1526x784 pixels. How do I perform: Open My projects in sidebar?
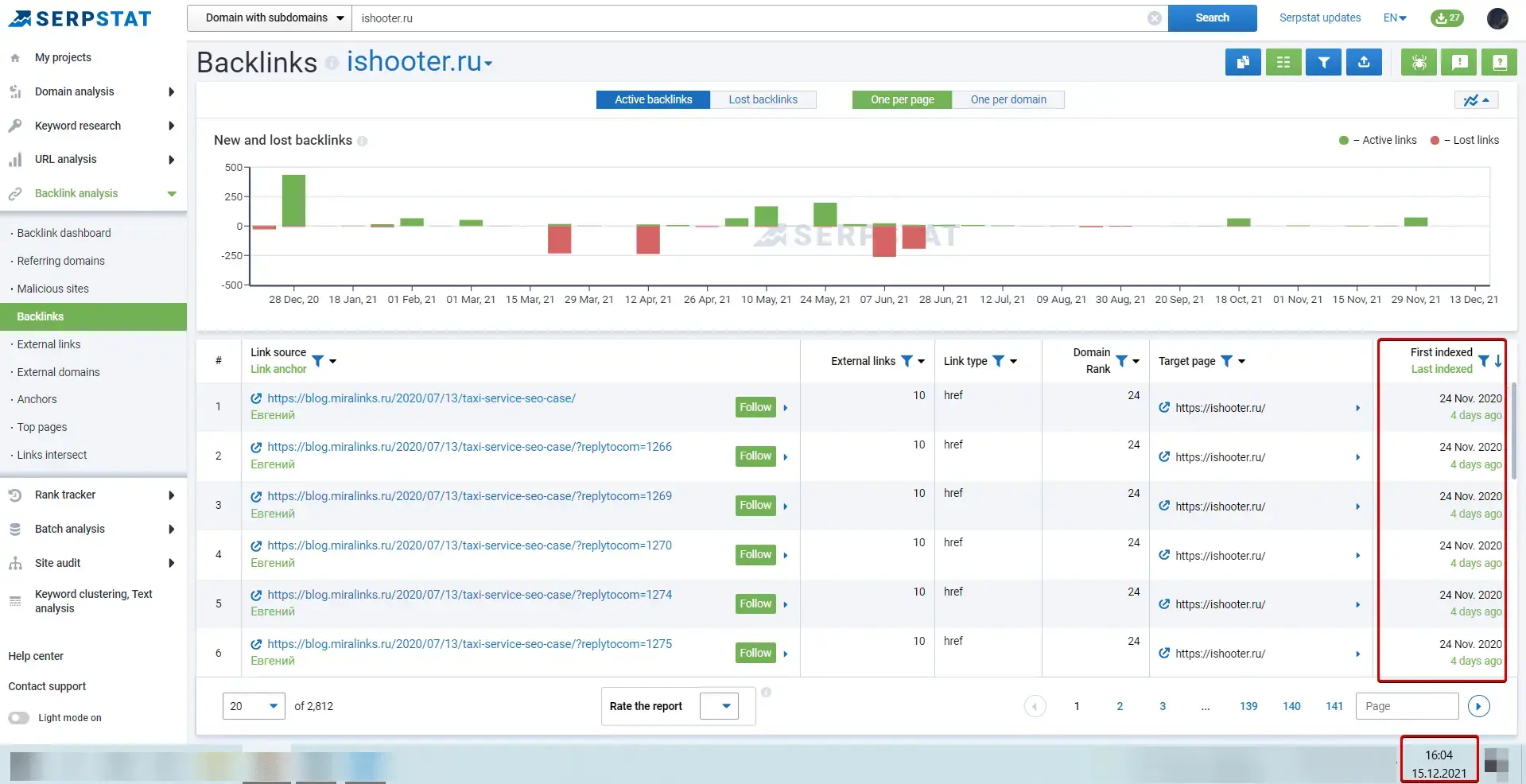pyautogui.click(x=63, y=57)
